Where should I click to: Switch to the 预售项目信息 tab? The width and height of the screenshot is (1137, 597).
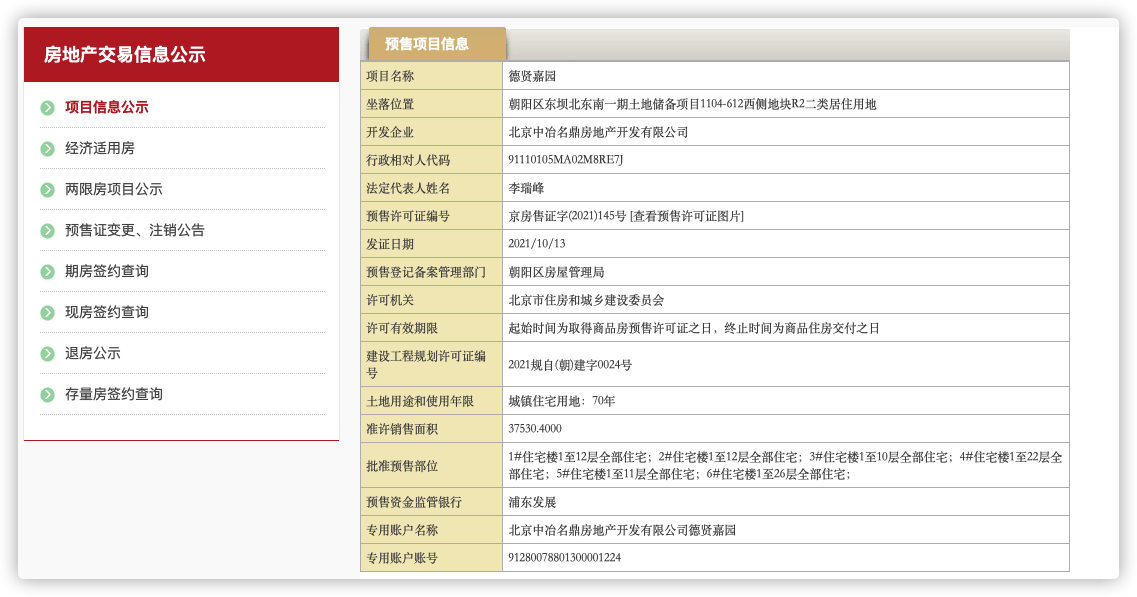427,44
